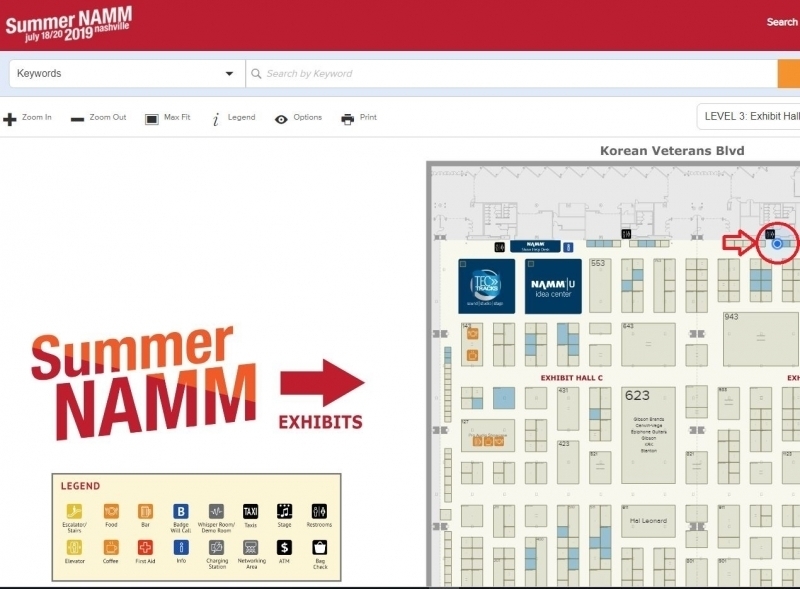Select booth 431 on the map
This screenshot has width=800, height=589.
coord(568,409)
